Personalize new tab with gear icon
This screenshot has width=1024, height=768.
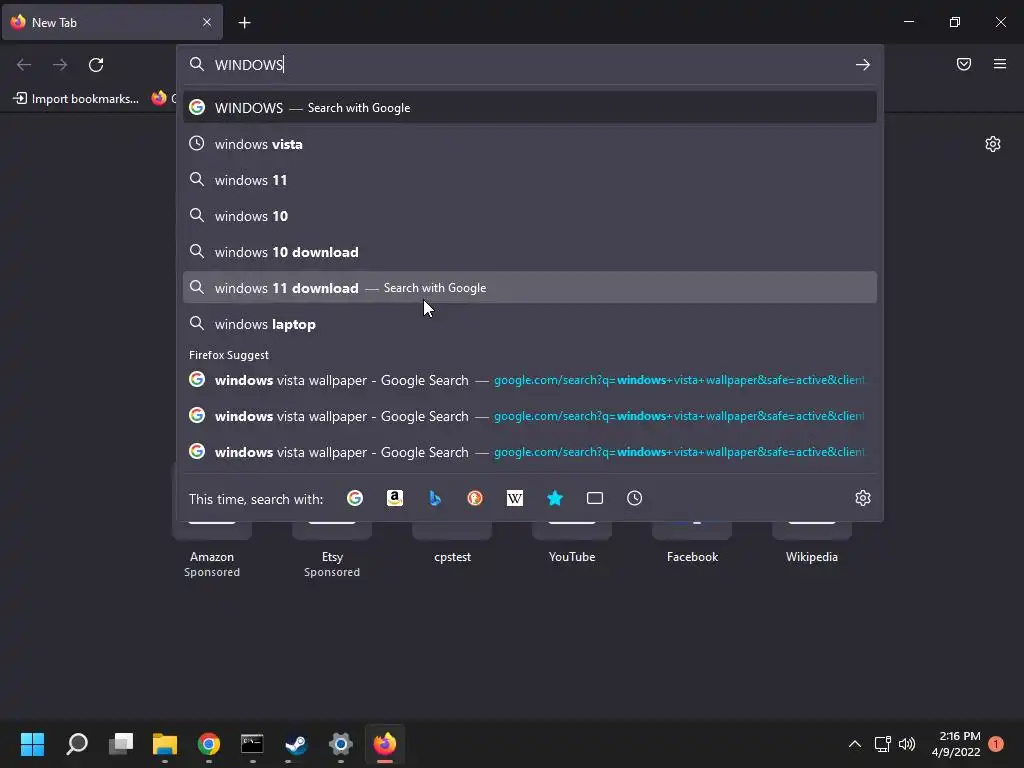click(993, 144)
